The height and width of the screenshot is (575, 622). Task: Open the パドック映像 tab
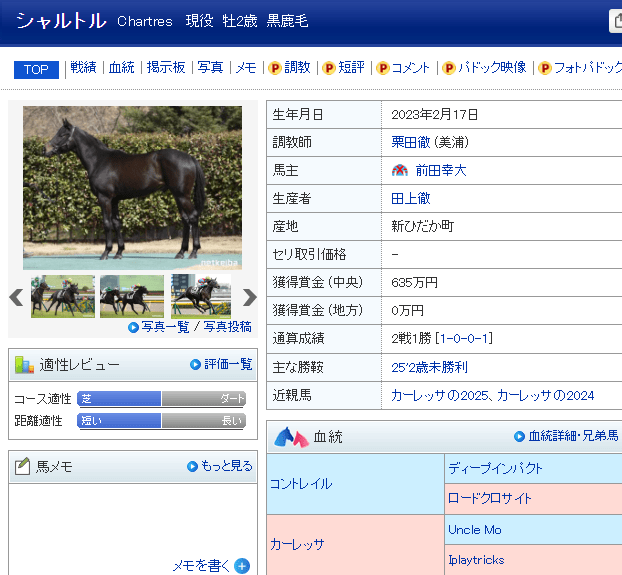click(x=492, y=67)
